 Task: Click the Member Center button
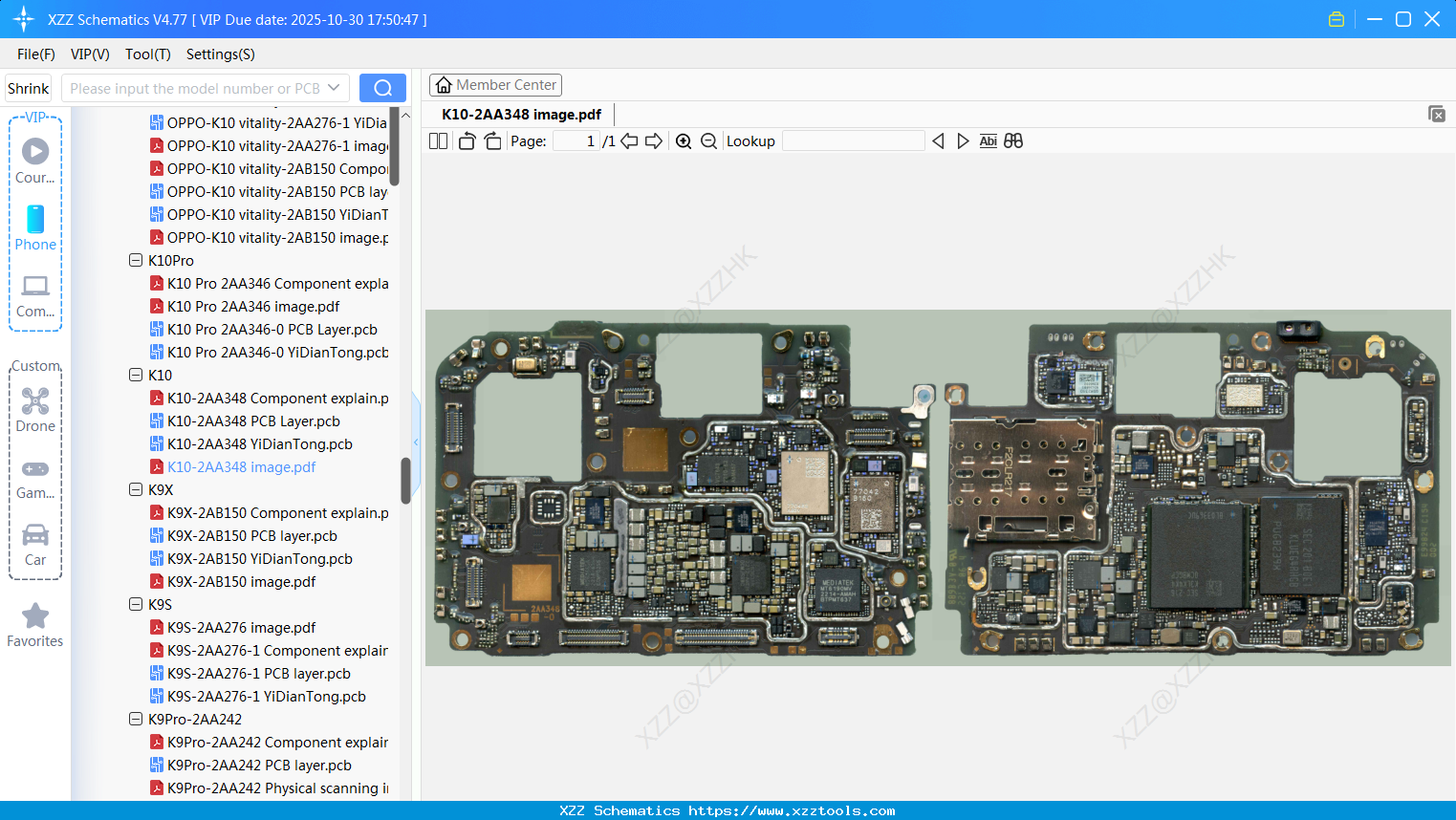(x=495, y=84)
